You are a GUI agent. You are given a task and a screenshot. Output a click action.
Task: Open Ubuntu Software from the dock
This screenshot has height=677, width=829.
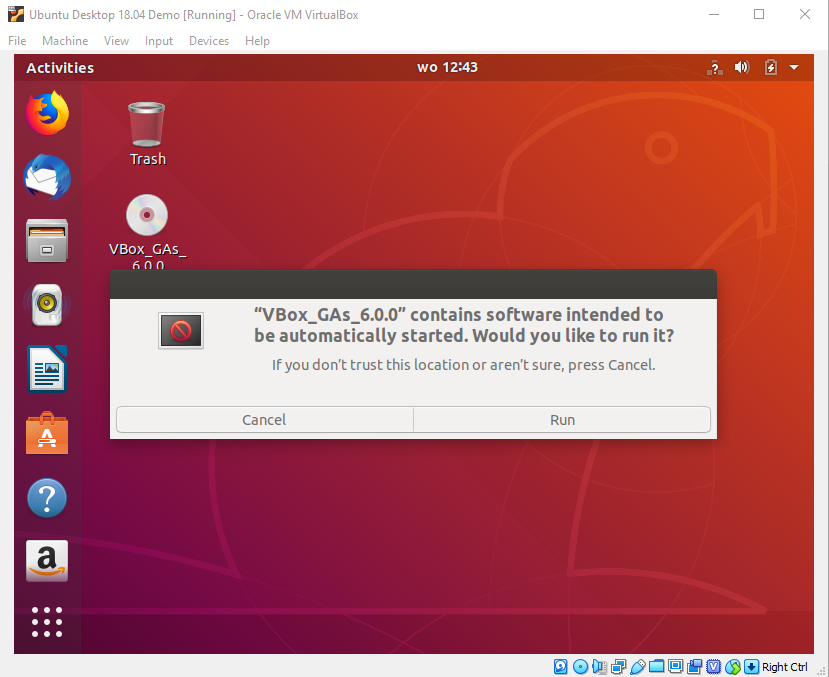(47, 433)
